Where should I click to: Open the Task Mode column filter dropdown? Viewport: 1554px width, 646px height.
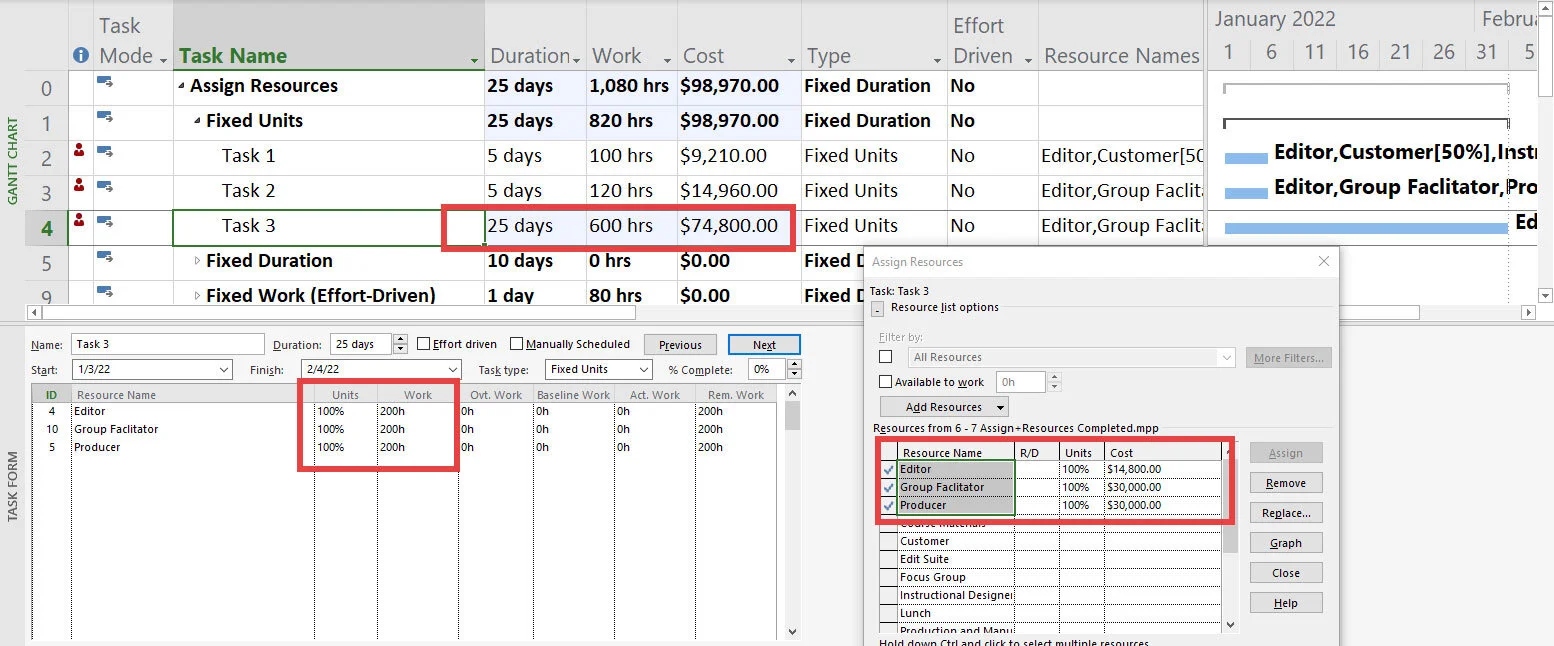coord(163,61)
